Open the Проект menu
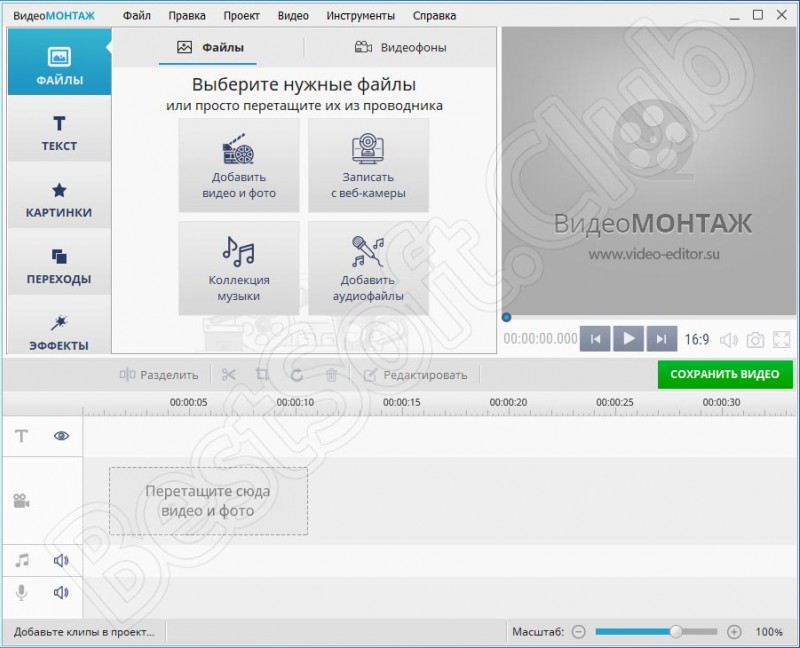 click(241, 16)
